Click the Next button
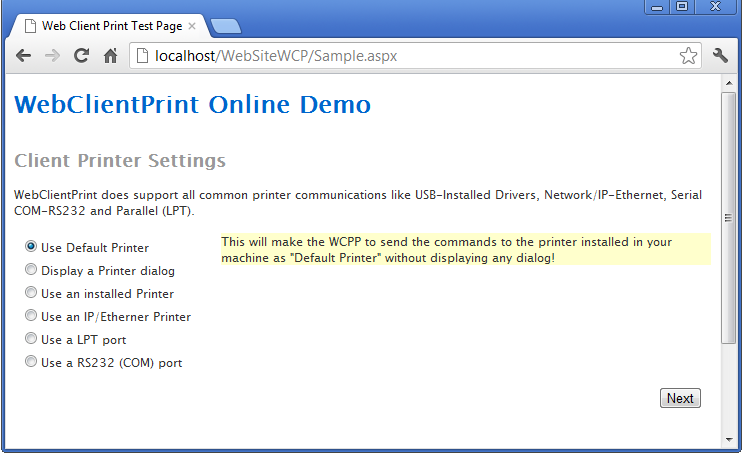The height and width of the screenshot is (454, 745). coord(680,398)
